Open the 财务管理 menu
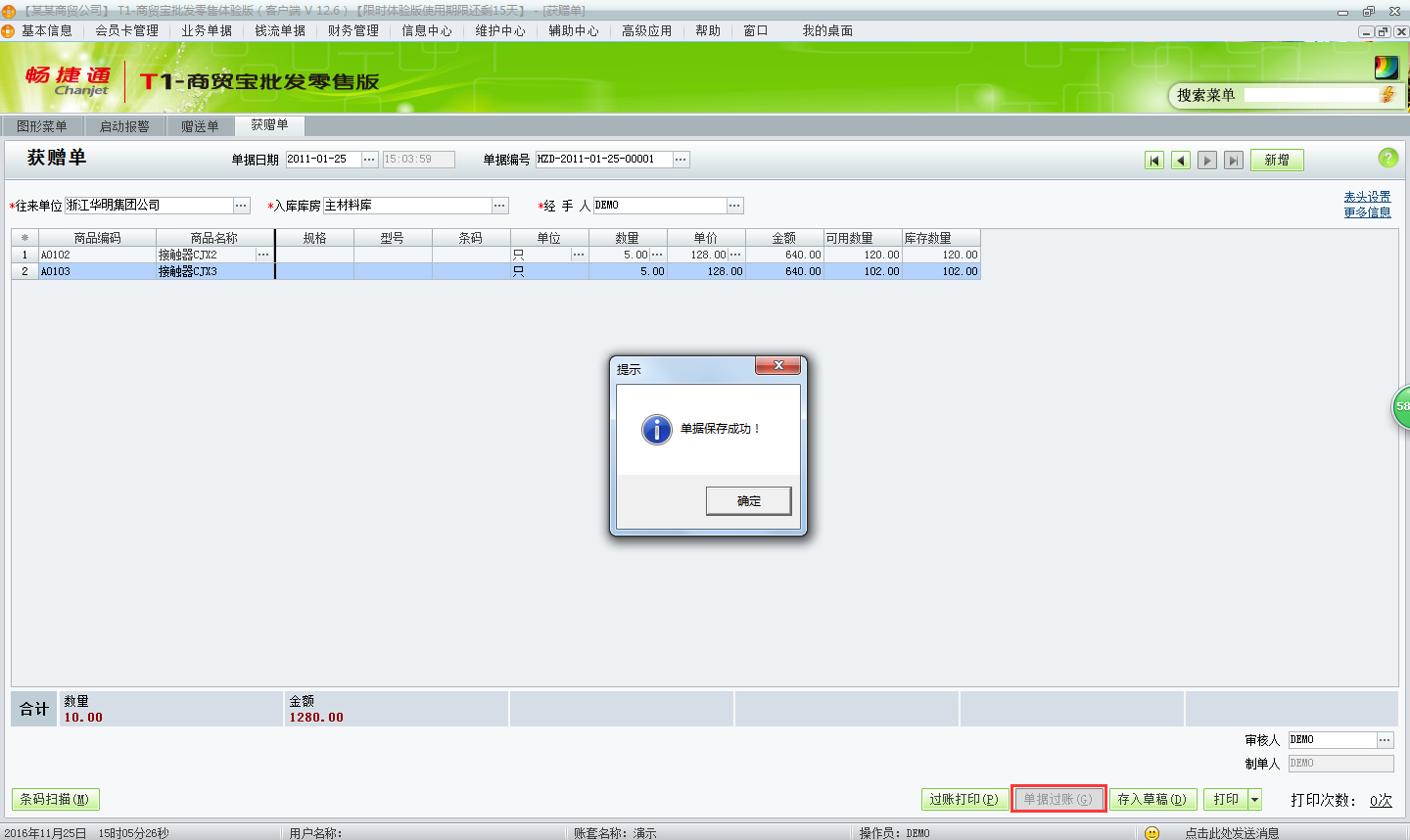The image size is (1410, 840). (x=352, y=30)
